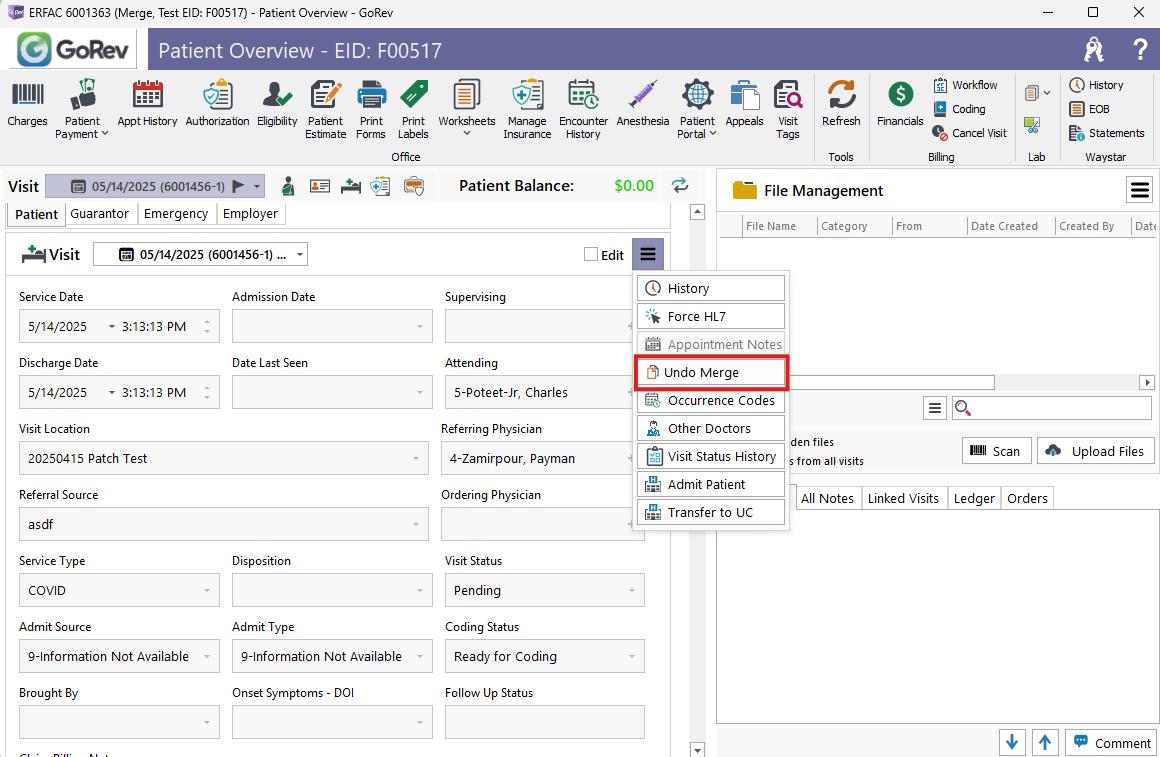Viewport: 1160px width, 757px height.
Task: Check patient Eligibility
Action: click(277, 104)
